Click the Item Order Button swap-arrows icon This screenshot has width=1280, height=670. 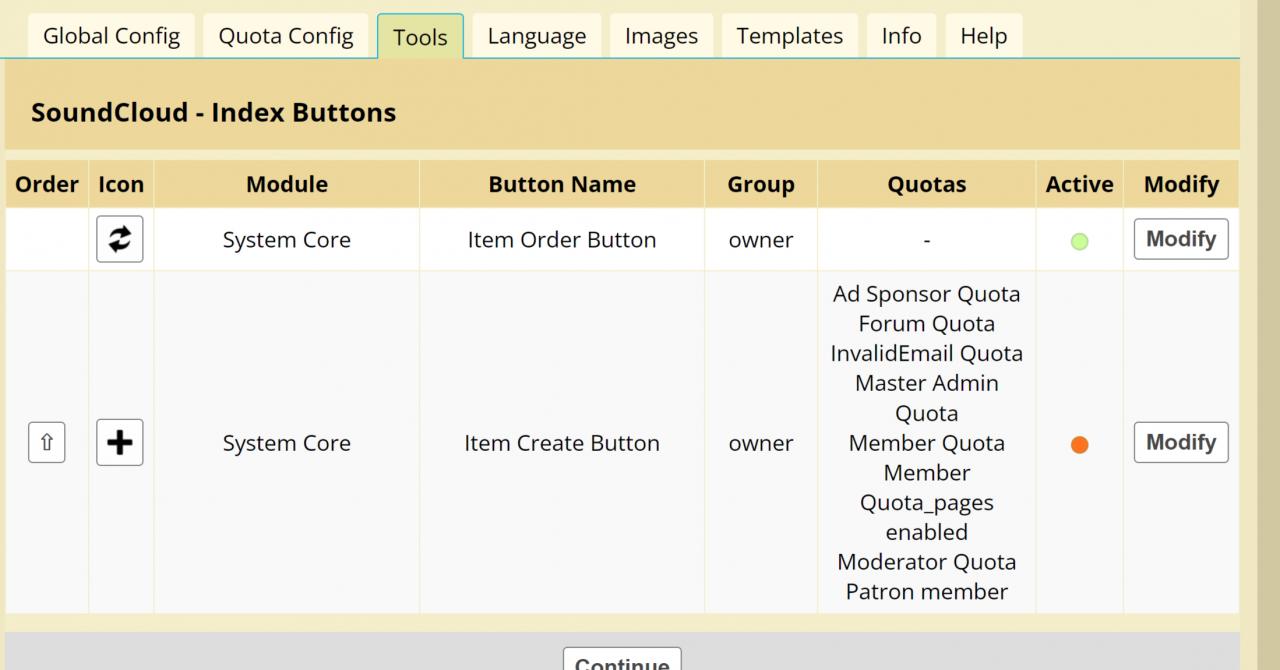[x=120, y=239]
